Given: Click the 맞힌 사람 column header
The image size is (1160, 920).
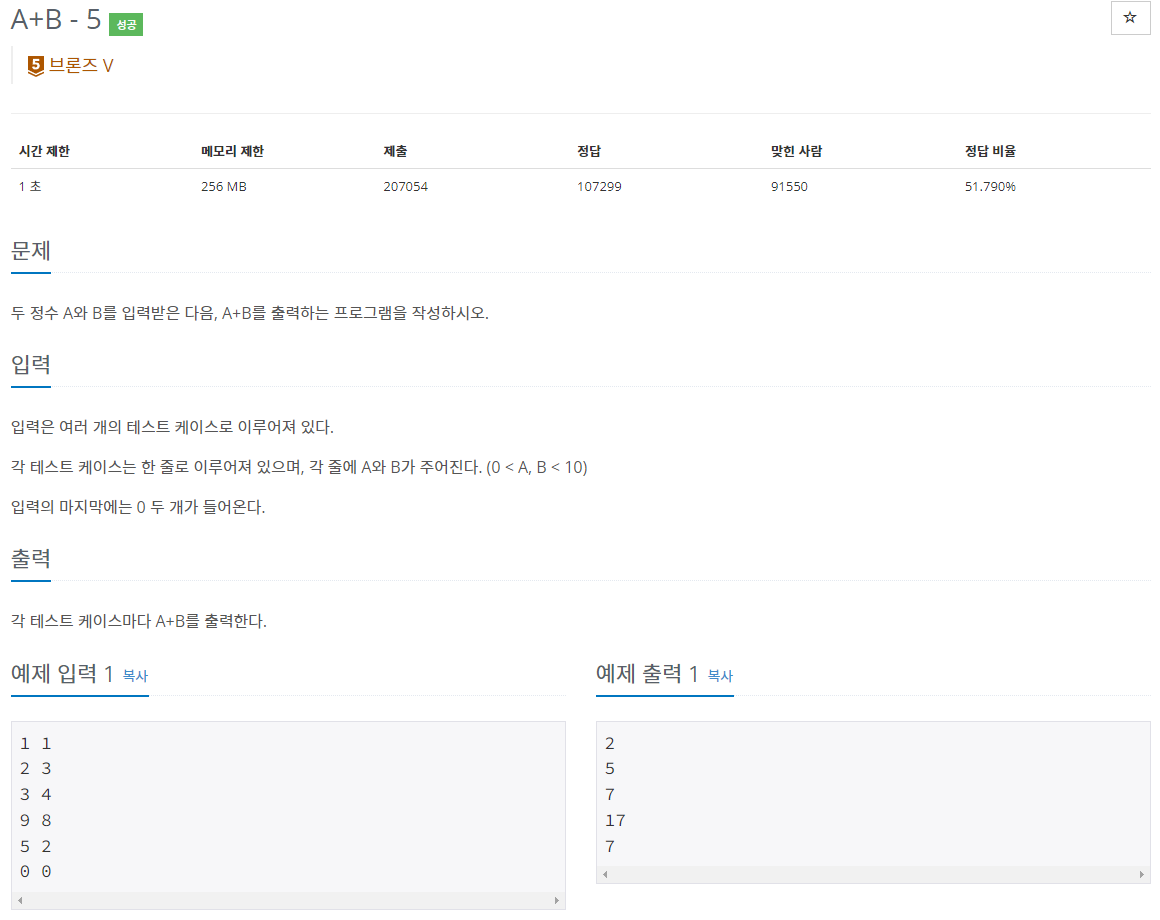Looking at the screenshot, I should coord(796,151).
